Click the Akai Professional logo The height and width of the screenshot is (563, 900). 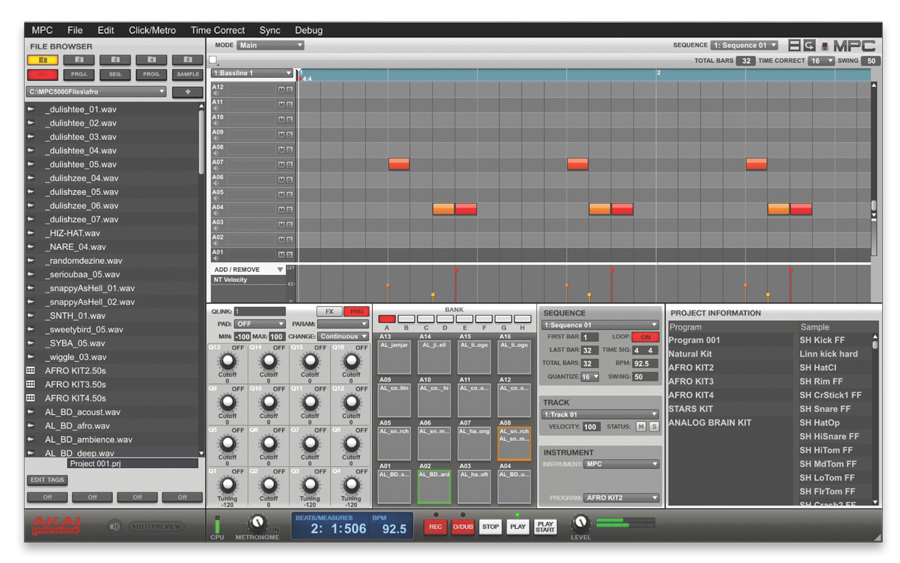(x=56, y=525)
